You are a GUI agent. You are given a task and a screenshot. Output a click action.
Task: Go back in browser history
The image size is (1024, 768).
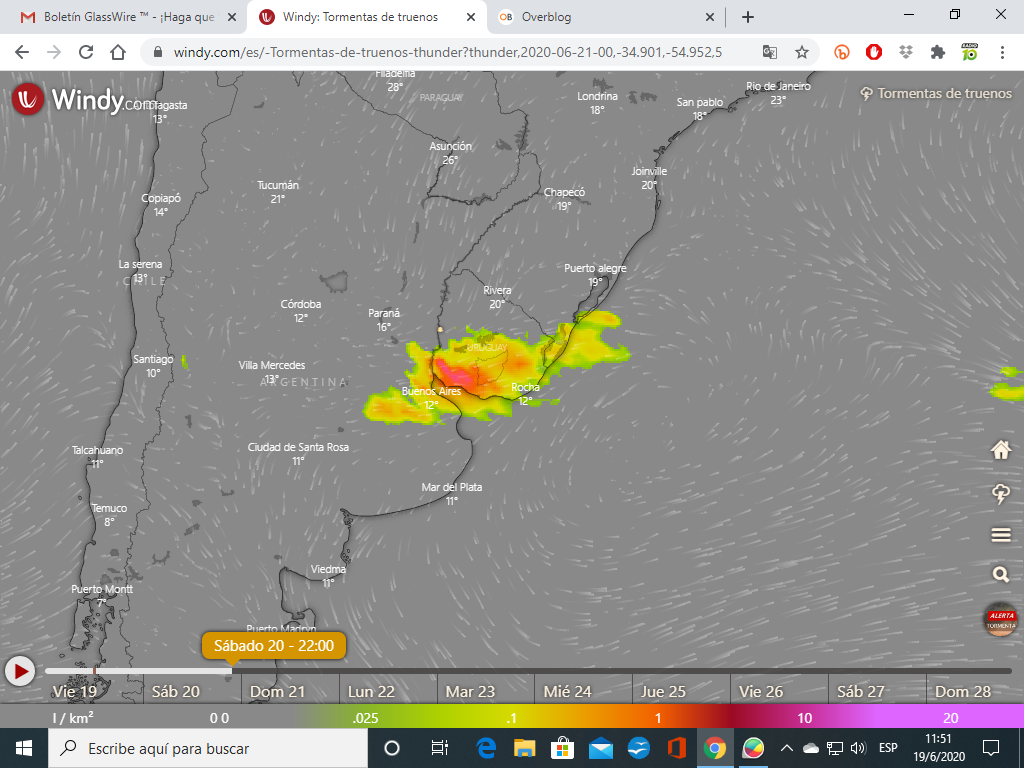[x=22, y=52]
